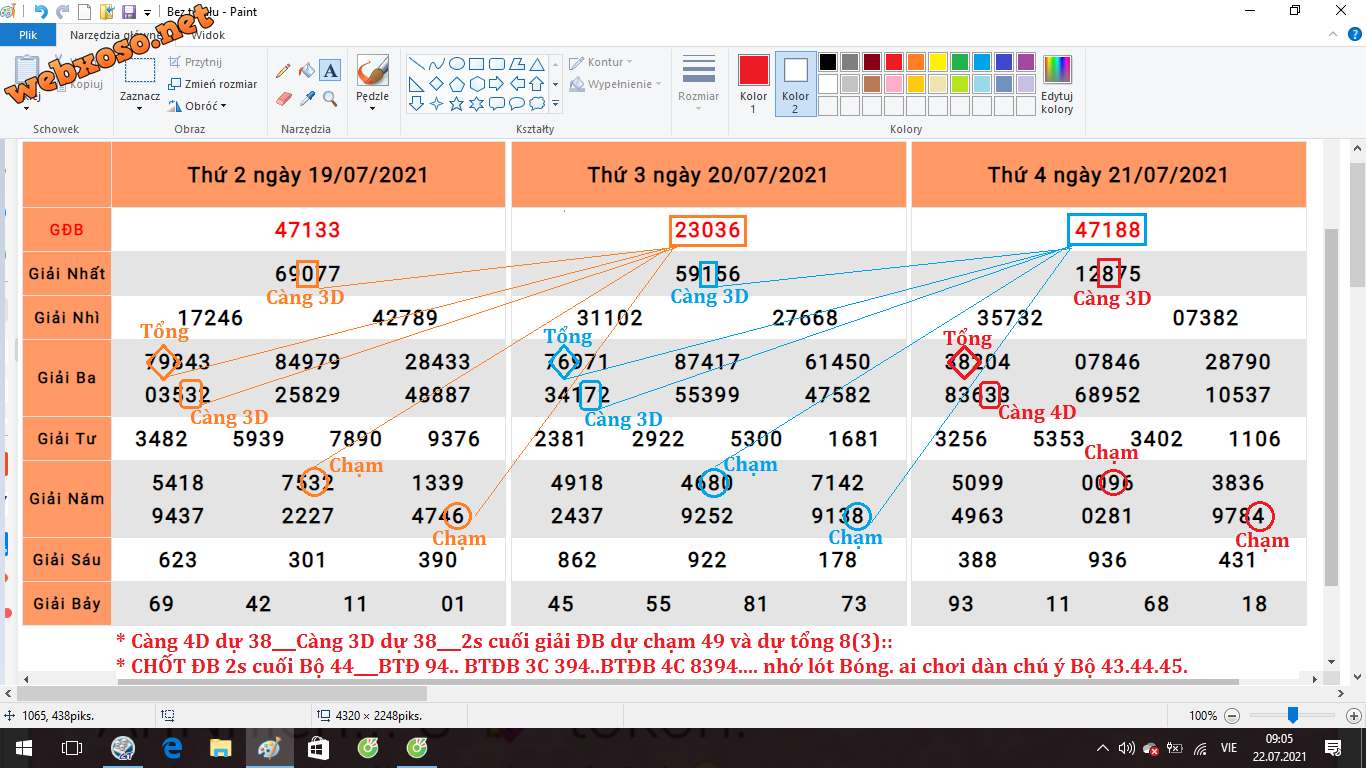Viewport: 1366px width, 768px height.
Task: Activate the Text tool
Action: click(330, 71)
